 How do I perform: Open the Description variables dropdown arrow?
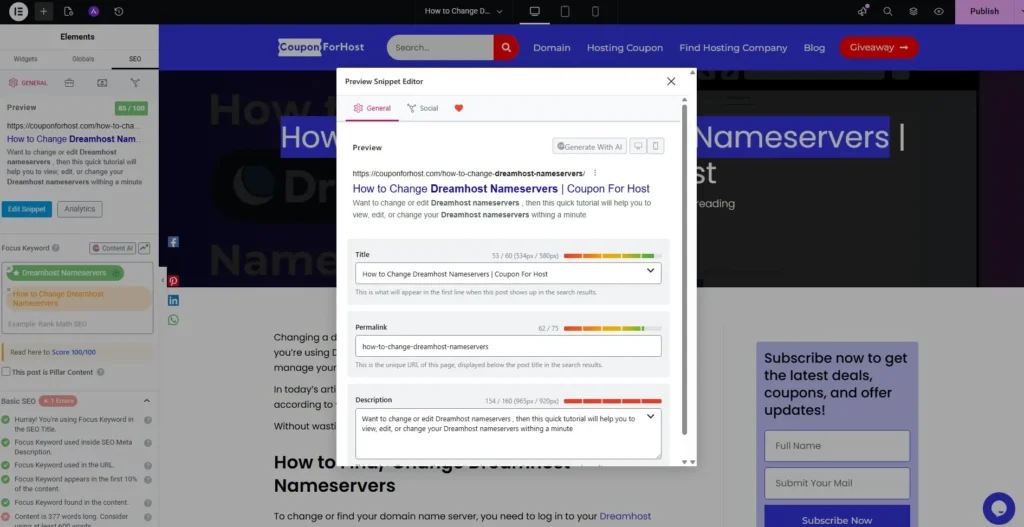(x=650, y=417)
